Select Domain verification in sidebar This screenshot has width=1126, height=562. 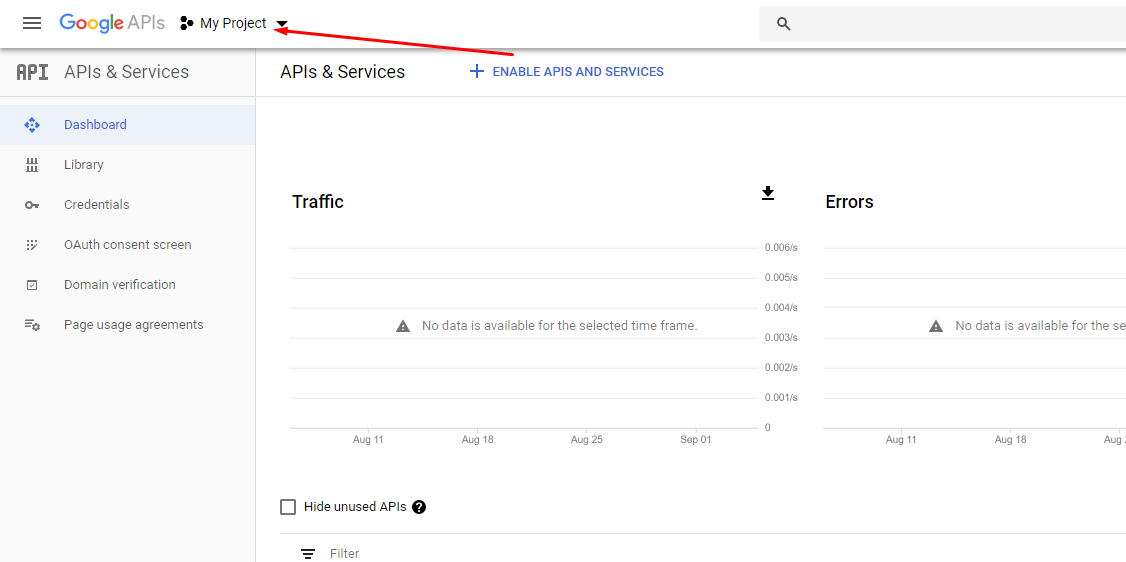119,285
